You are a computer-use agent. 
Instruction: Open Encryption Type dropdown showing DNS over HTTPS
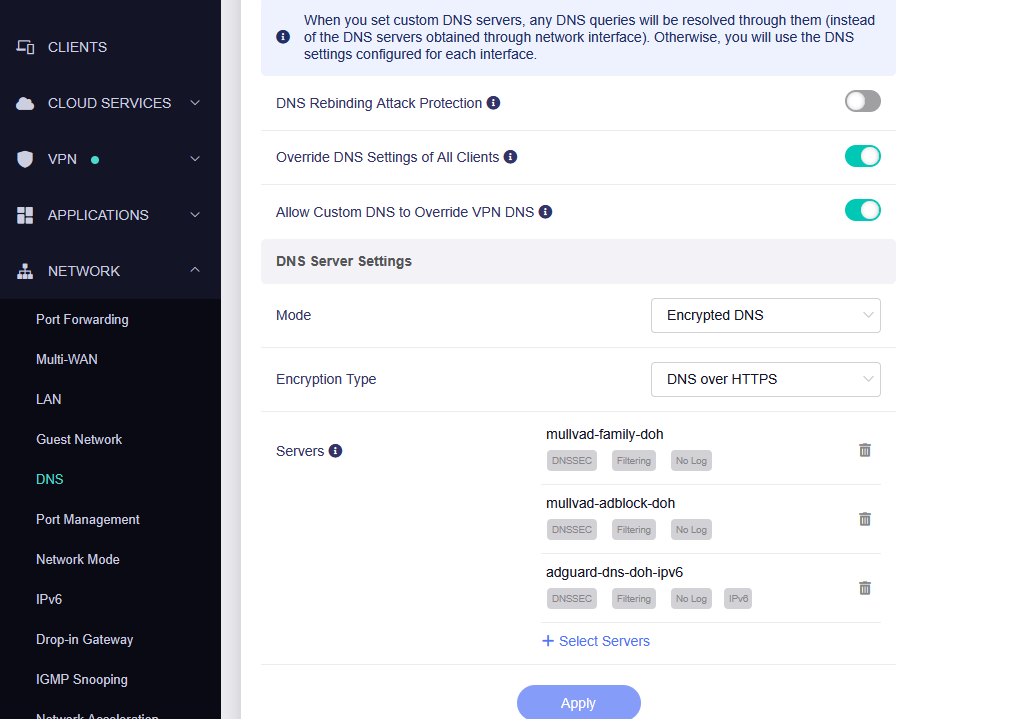(765, 379)
